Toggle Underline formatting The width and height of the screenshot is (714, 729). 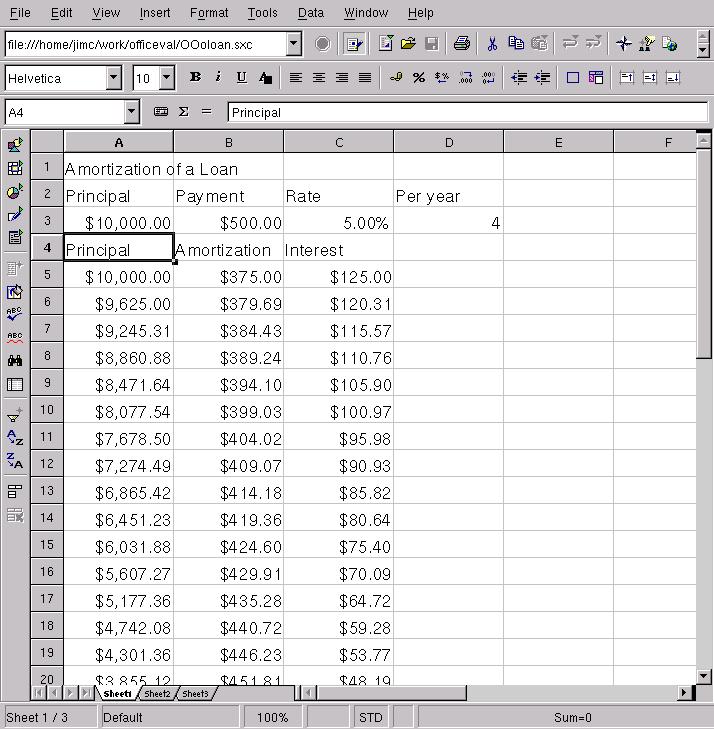[x=241, y=78]
